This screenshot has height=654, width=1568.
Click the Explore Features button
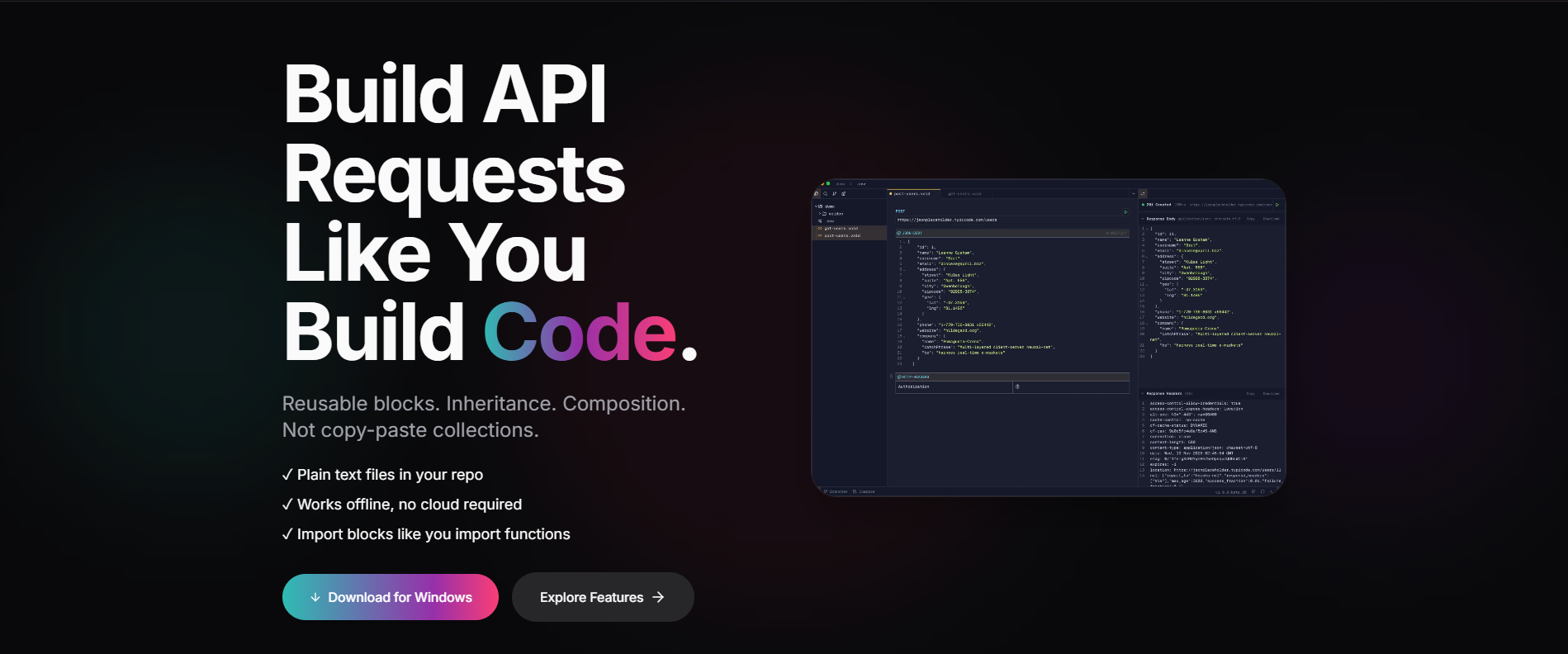click(x=602, y=597)
